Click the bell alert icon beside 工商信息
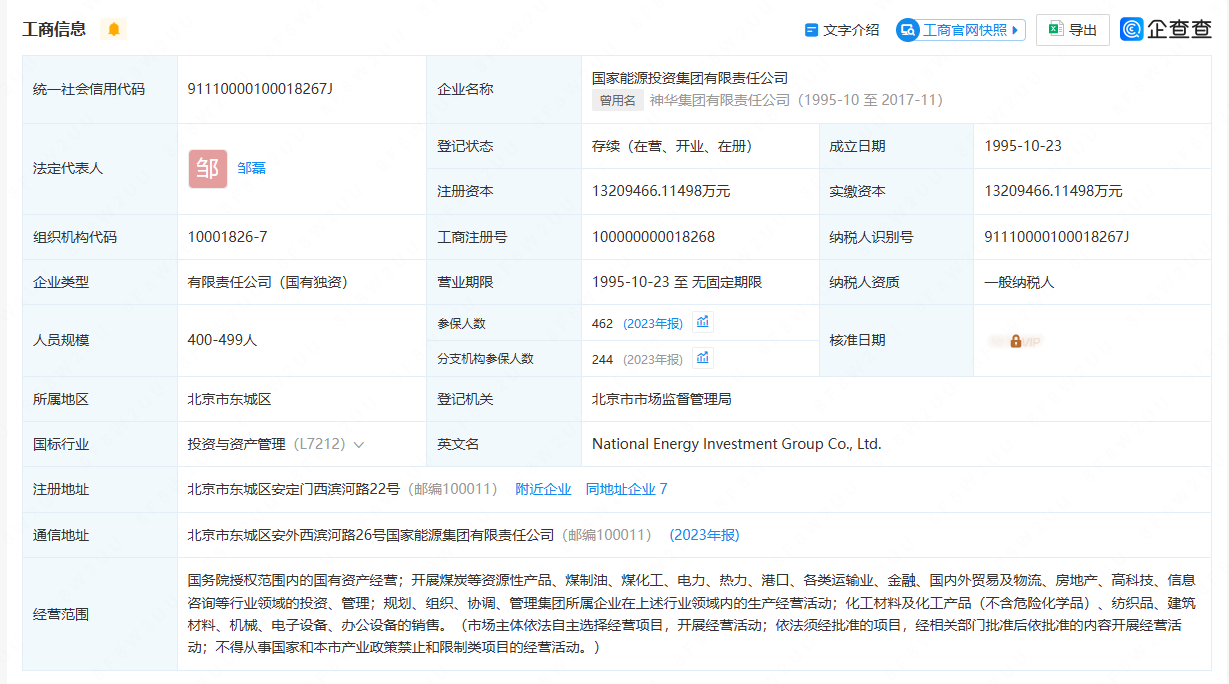 (114, 29)
